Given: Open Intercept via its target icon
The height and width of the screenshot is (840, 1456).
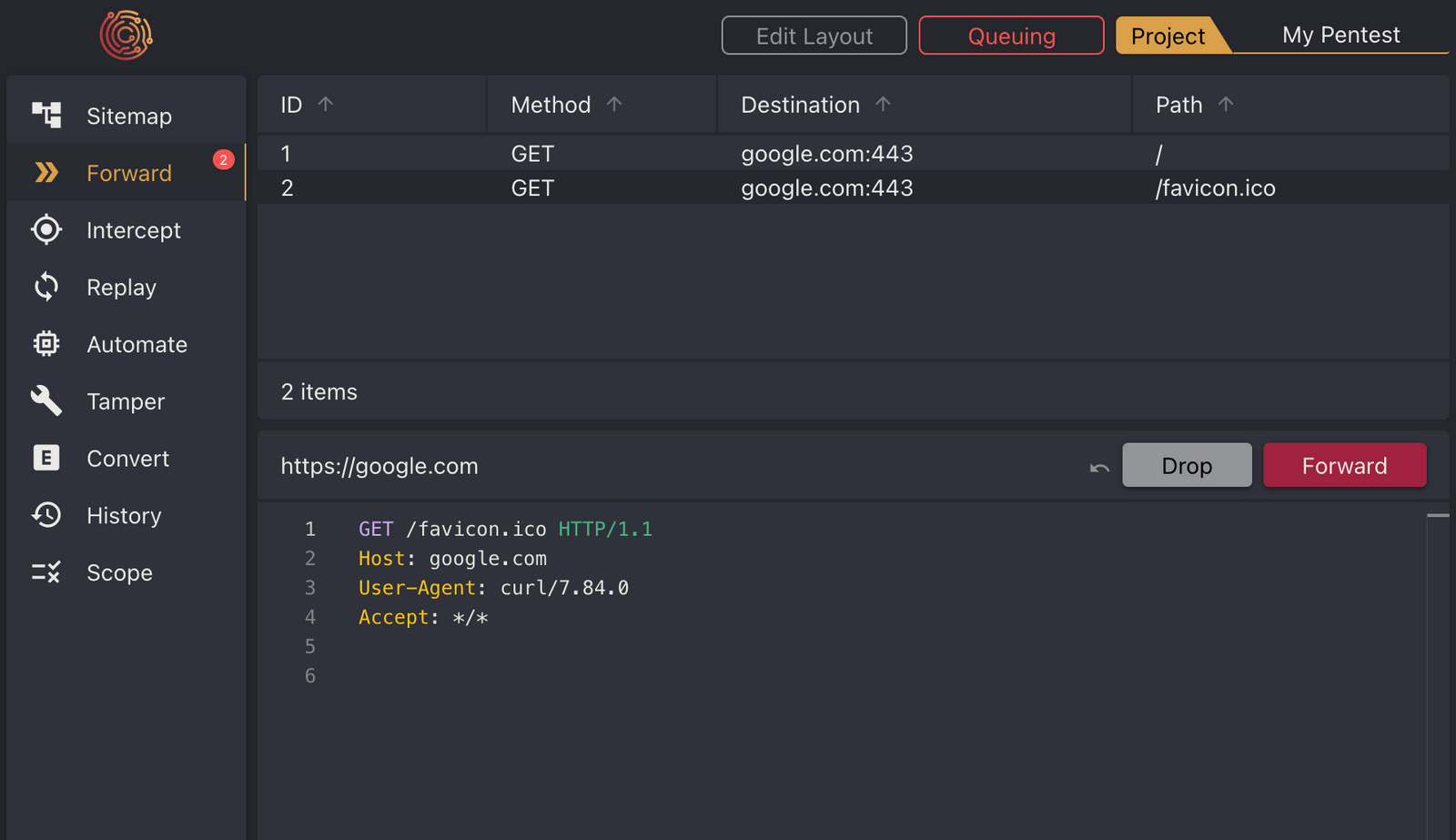Looking at the screenshot, I should pos(46,229).
